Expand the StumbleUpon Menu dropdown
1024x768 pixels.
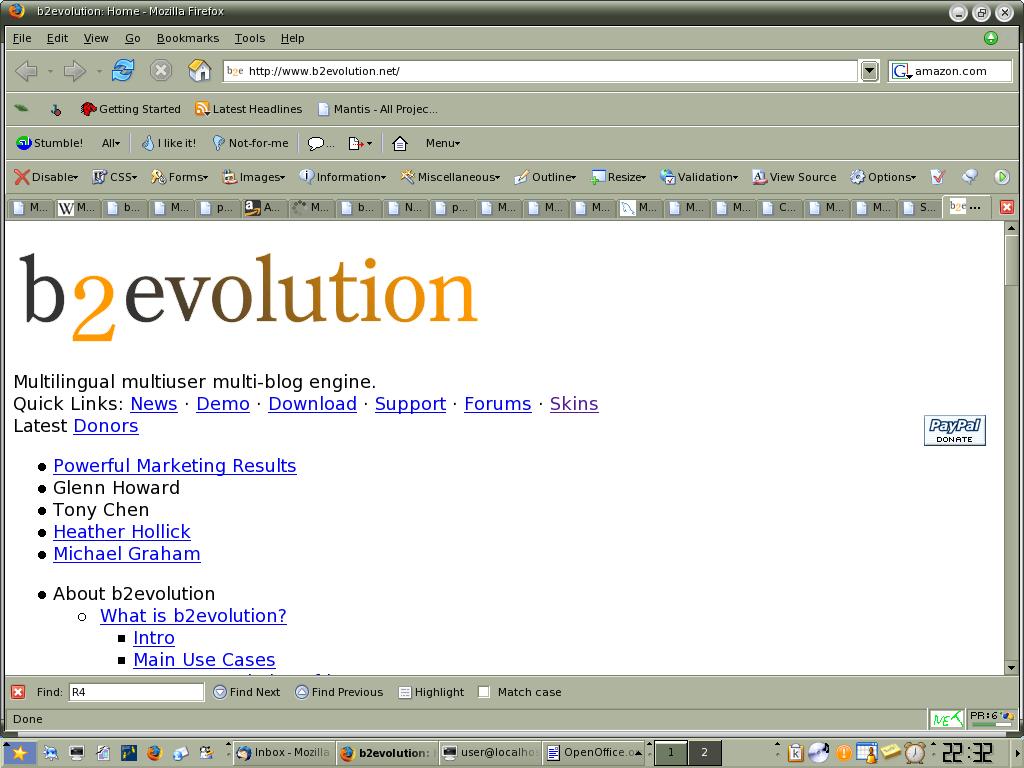pyautogui.click(x=443, y=143)
